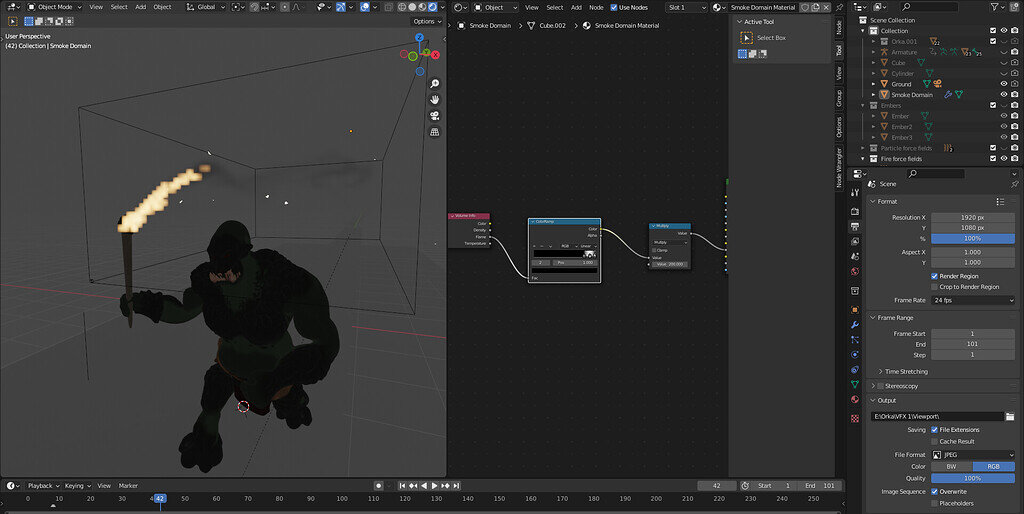Select material preview viewport shading
The image size is (1024, 514).
pos(423,7)
